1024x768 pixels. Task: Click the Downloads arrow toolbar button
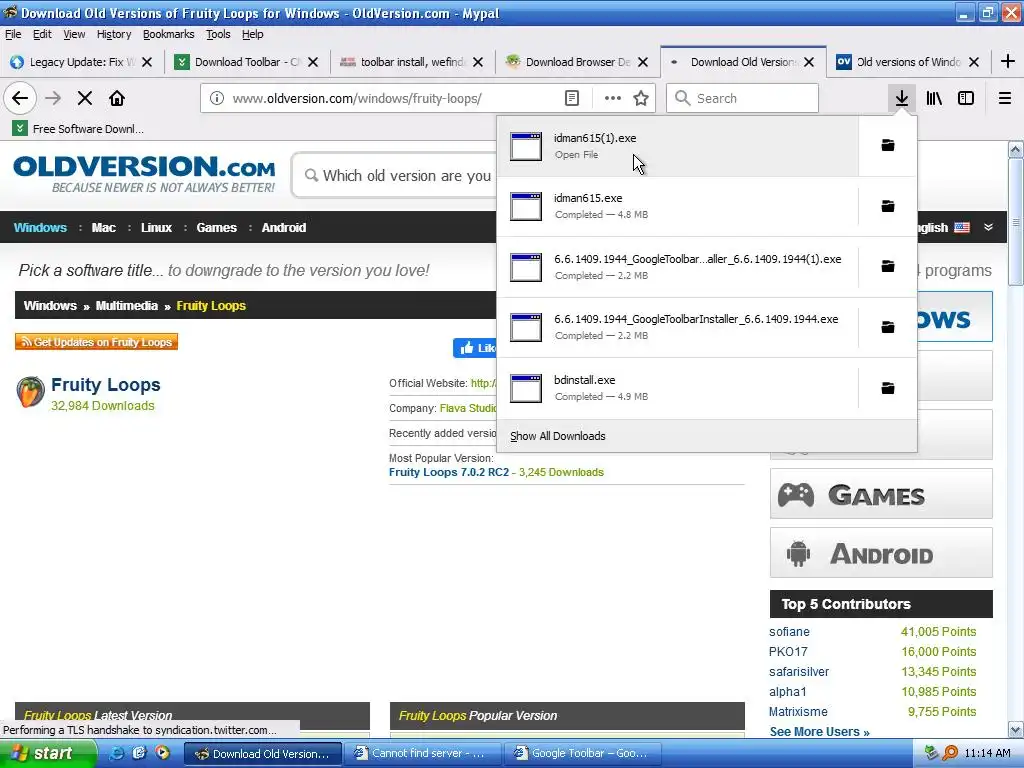901,99
